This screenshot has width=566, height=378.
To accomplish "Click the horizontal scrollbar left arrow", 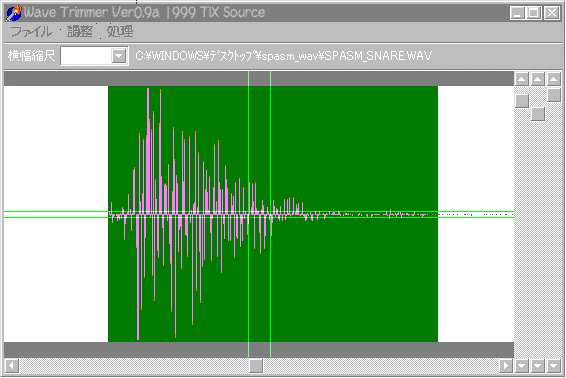I will click(x=12, y=366).
